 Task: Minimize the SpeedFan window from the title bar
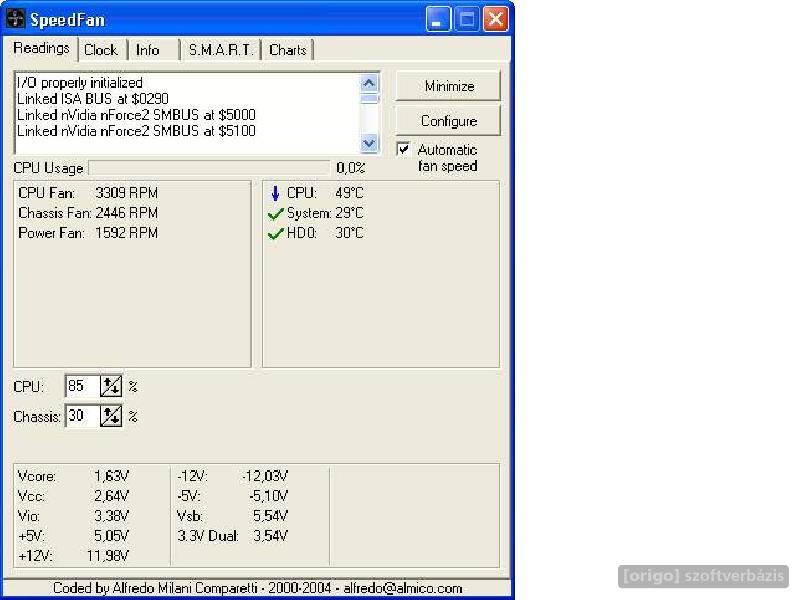(438, 19)
